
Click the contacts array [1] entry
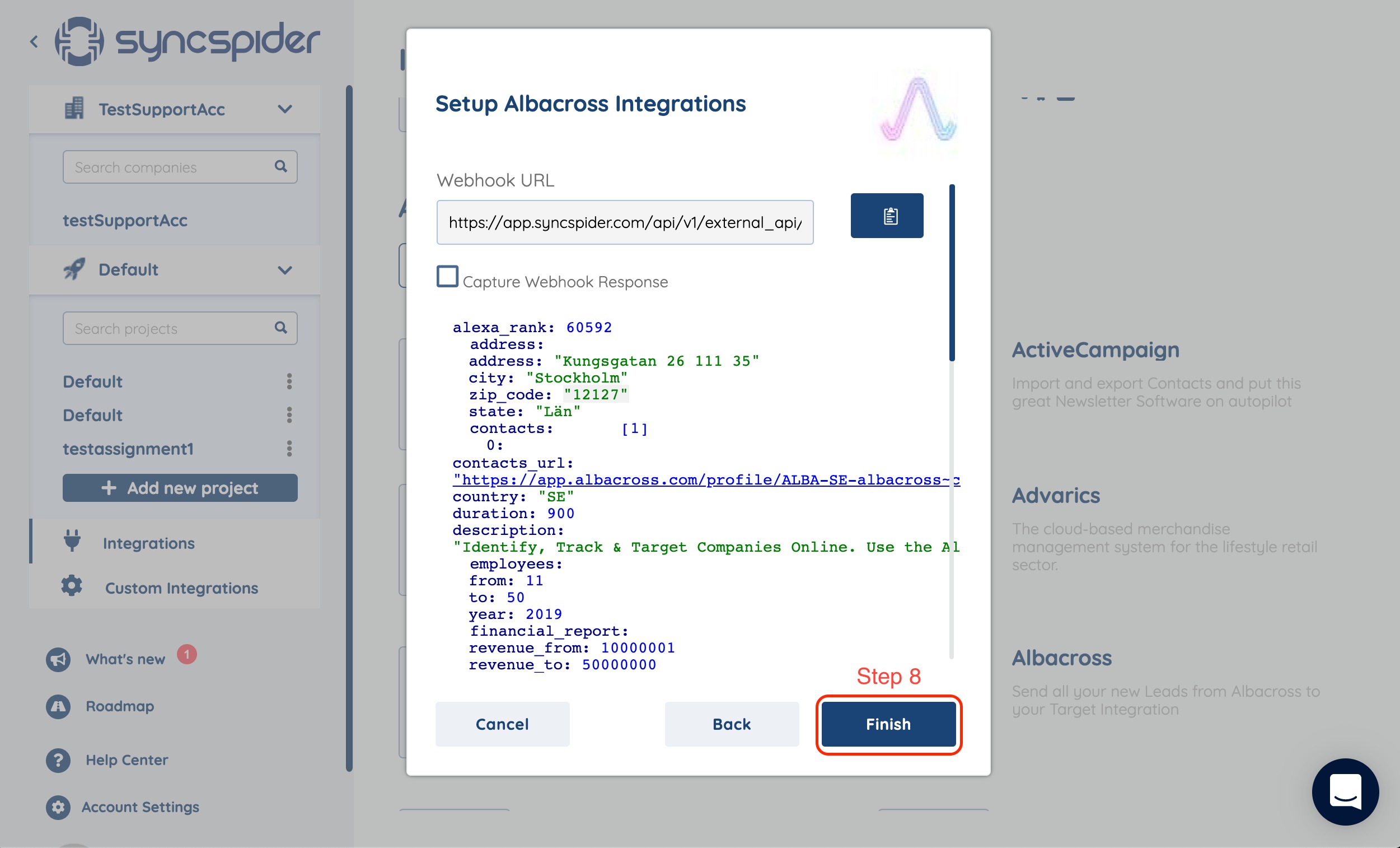point(634,428)
